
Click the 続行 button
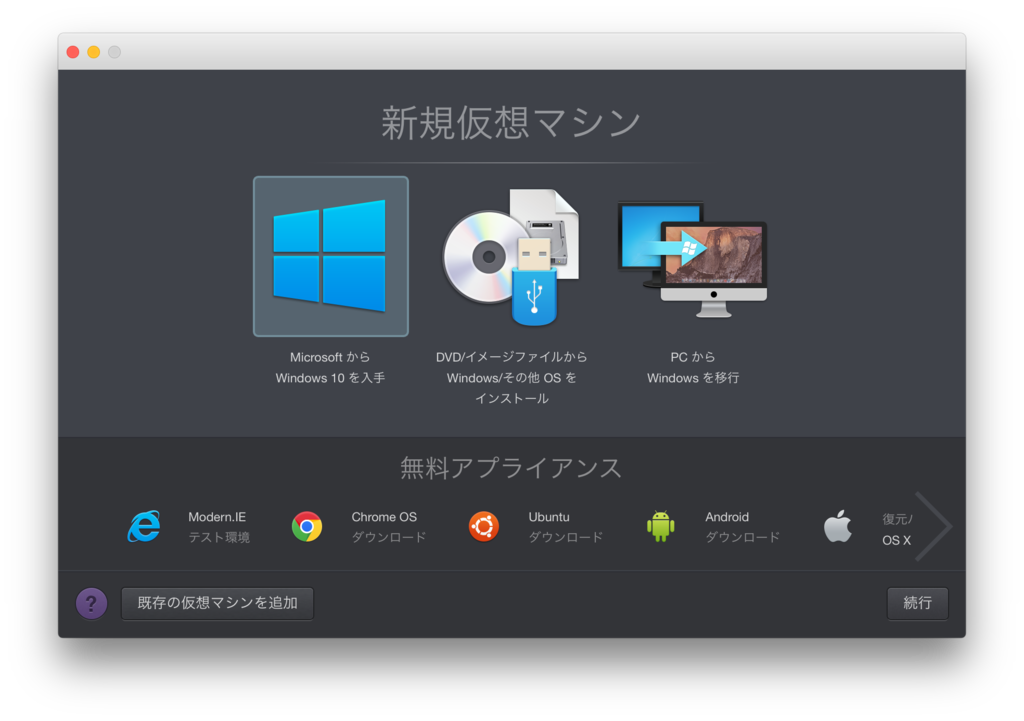(x=917, y=603)
